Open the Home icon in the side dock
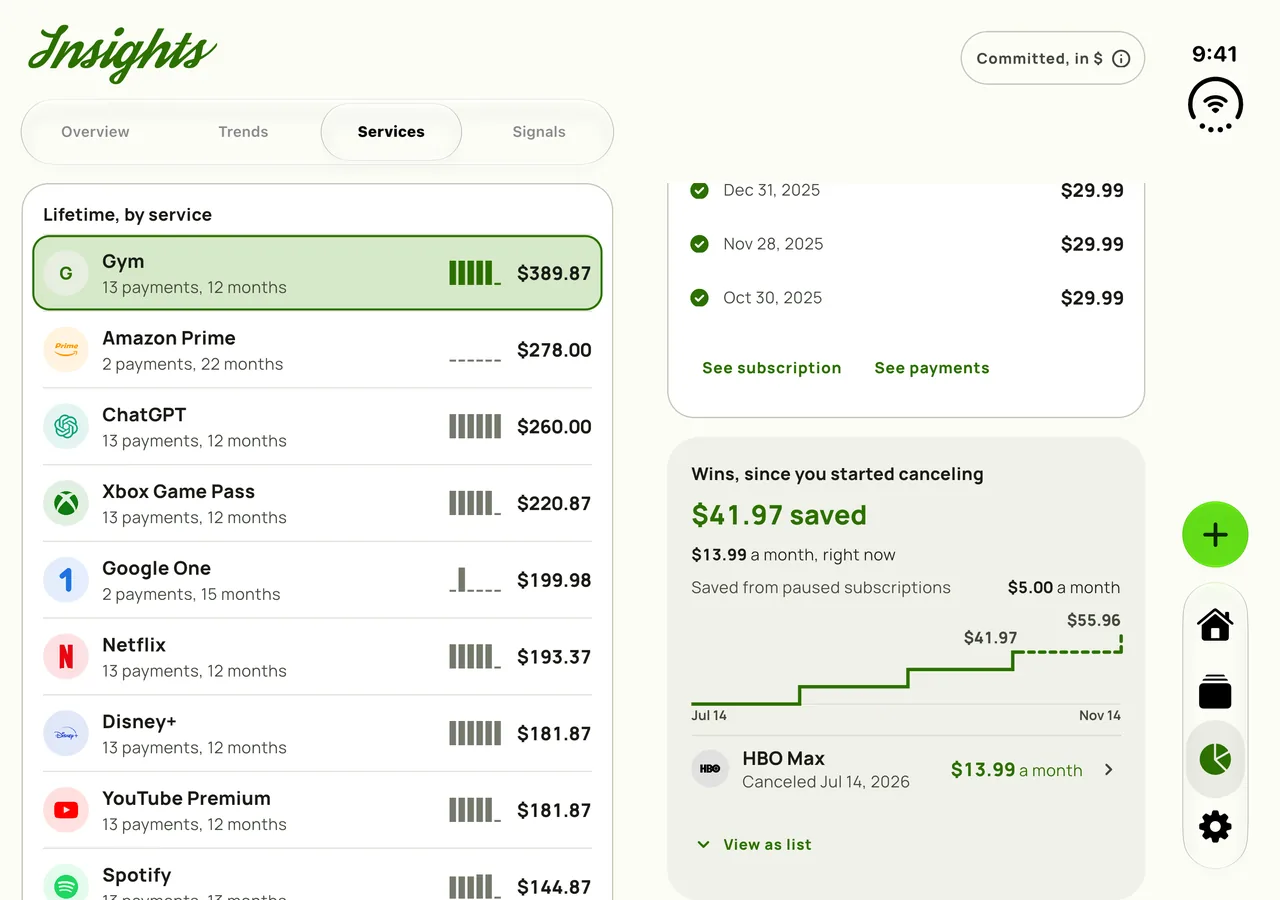The height and width of the screenshot is (900, 1280). click(1215, 625)
